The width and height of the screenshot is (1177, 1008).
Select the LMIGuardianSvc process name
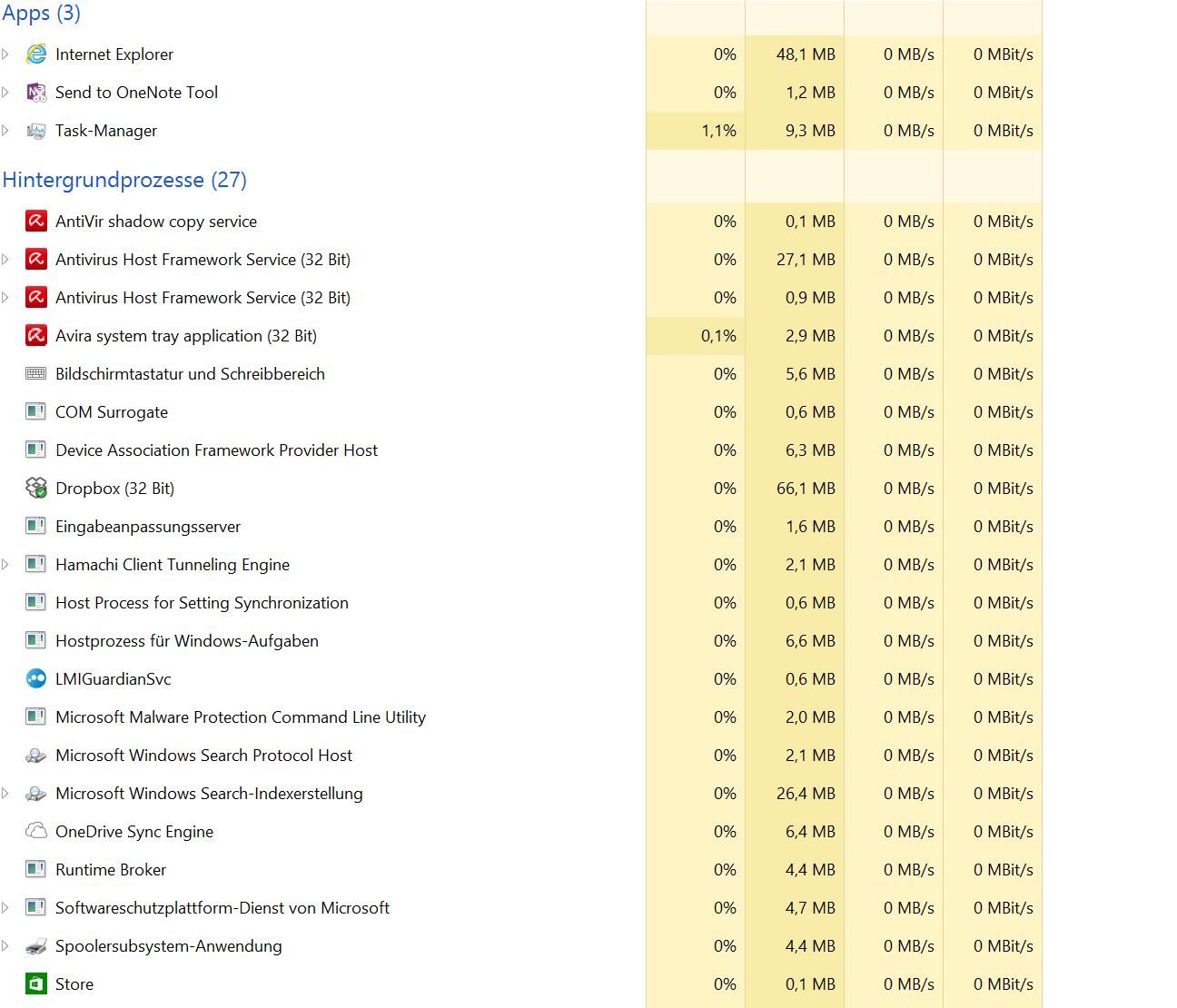(x=114, y=679)
